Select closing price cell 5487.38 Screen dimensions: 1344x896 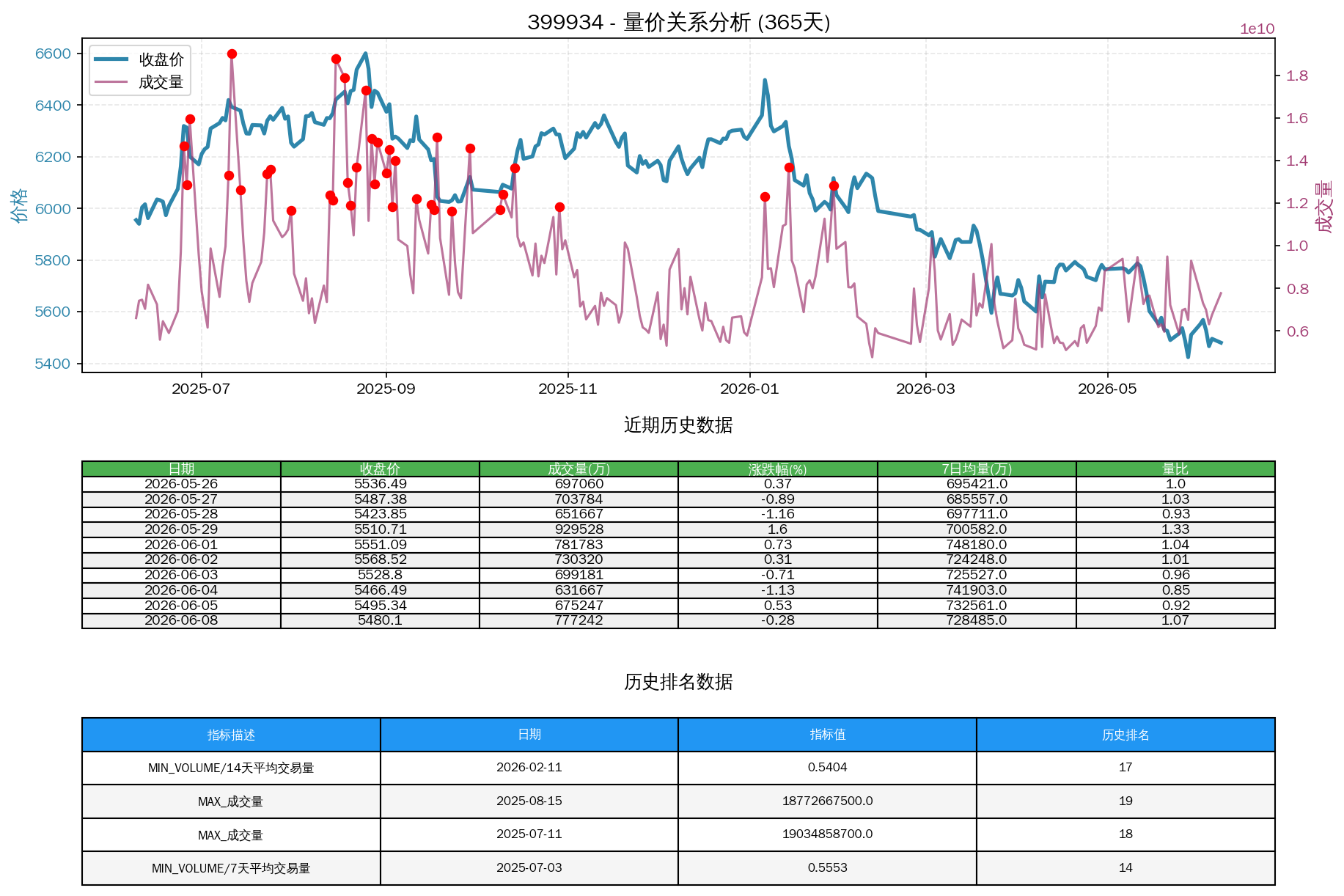(x=380, y=499)
